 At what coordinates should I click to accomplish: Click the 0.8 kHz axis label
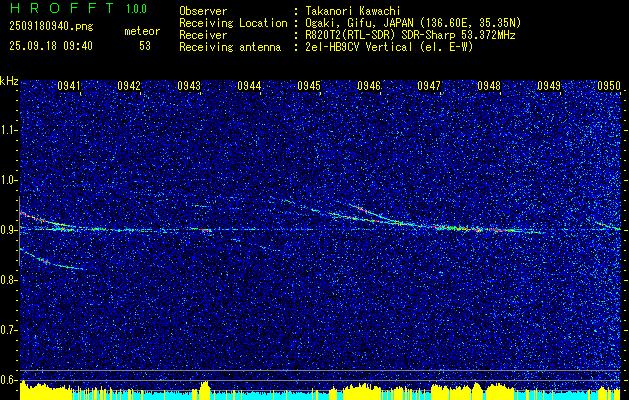9,280
